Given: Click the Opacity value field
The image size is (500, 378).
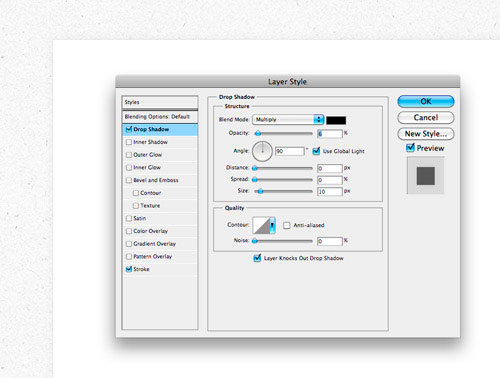Looking at the screenshot, I should point(330,133).
